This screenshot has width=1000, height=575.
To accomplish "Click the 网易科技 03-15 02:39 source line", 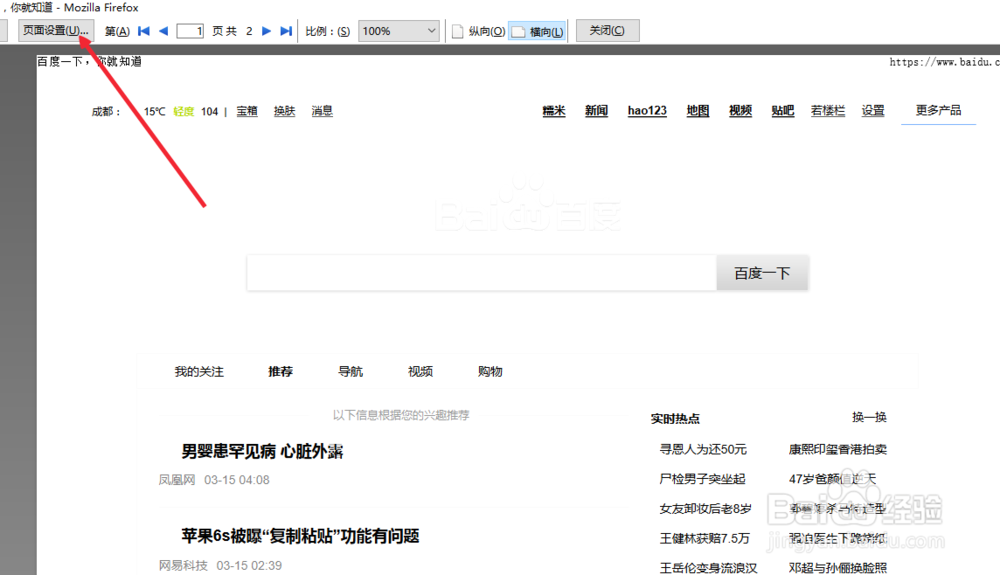I will pyautogui.click(x=221, y=565).
